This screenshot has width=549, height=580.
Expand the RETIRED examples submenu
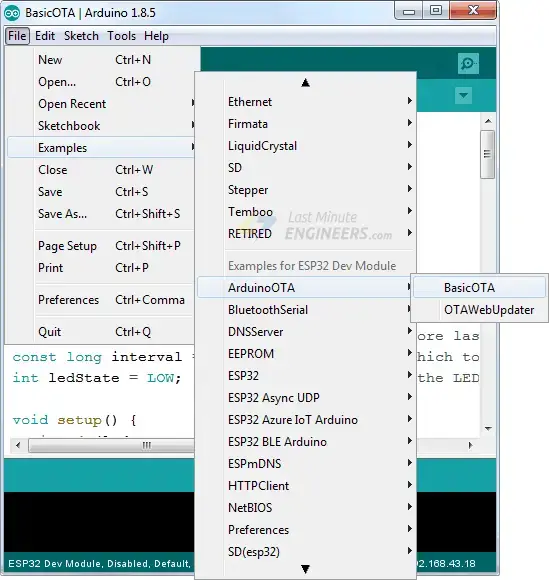306,233
